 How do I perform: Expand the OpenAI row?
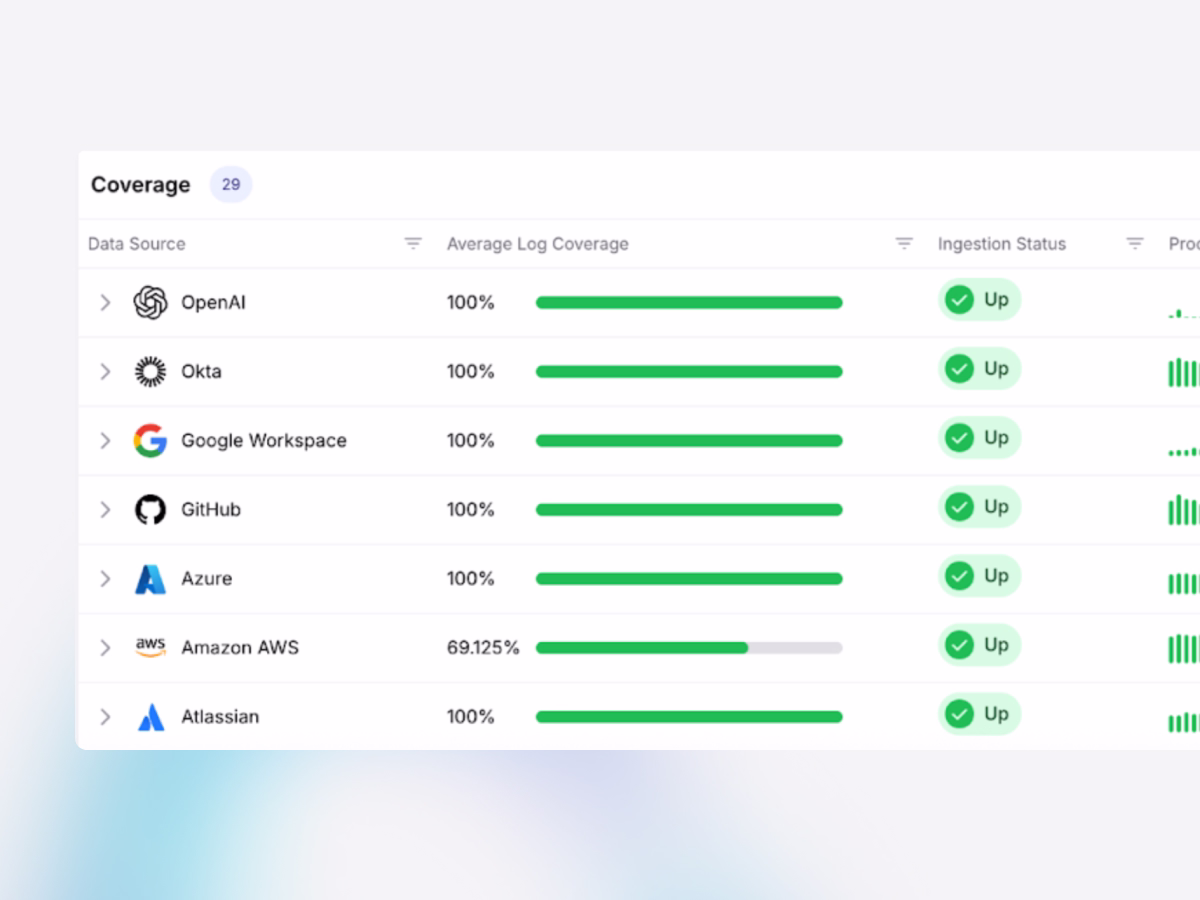coord(105,302)
